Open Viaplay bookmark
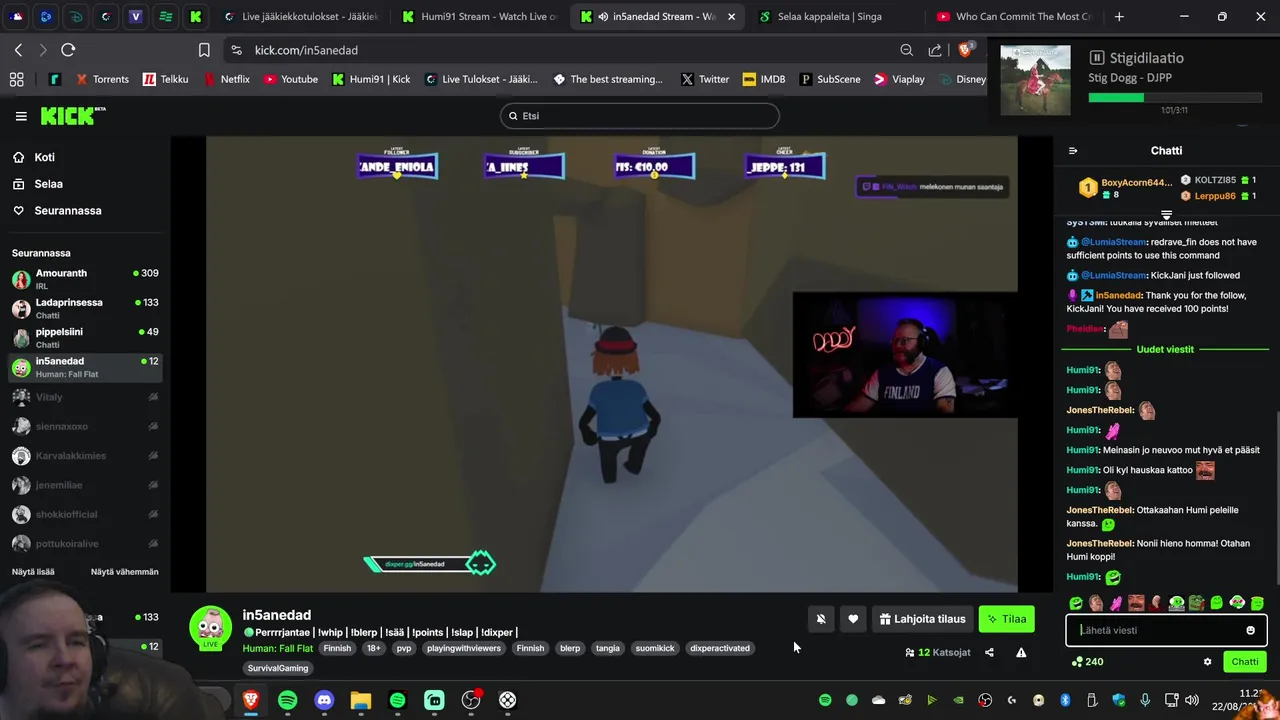This screenshot has height=720, width=1280. [899, 79]
